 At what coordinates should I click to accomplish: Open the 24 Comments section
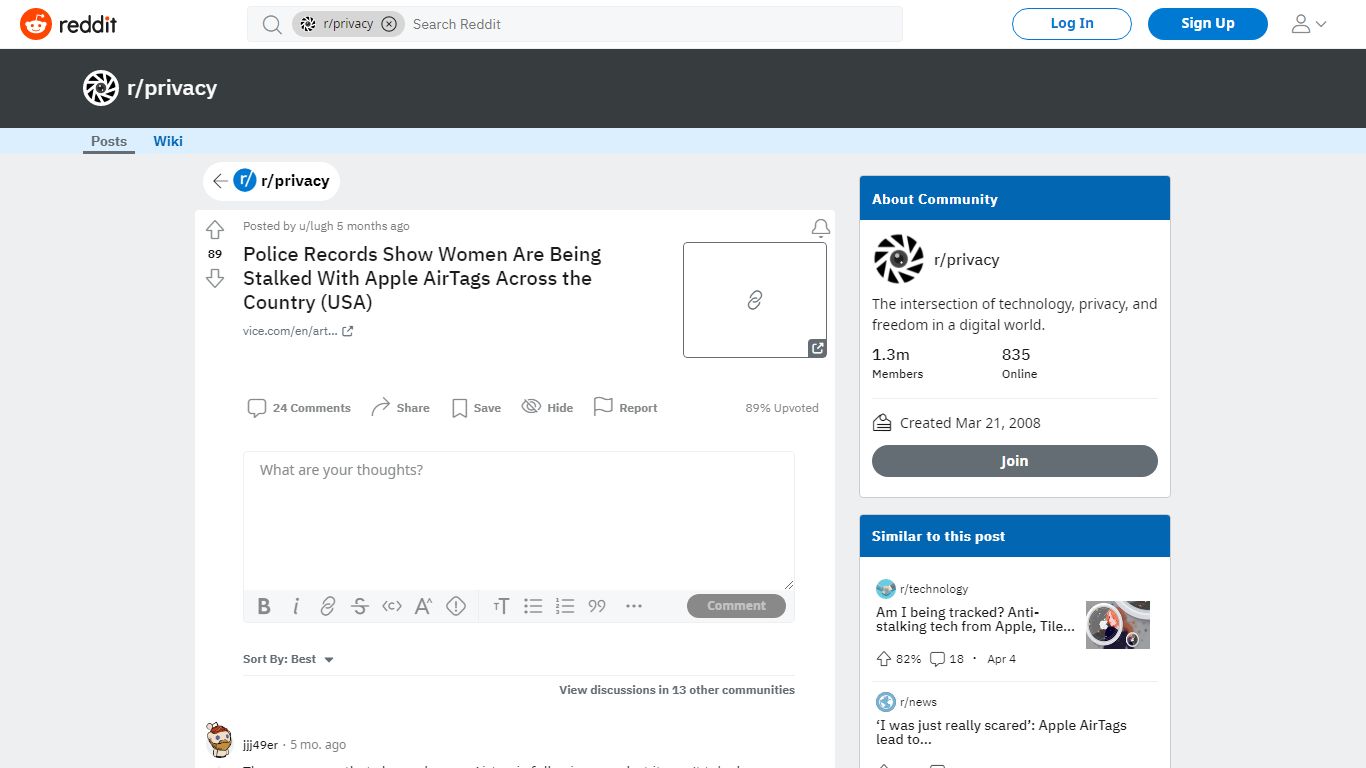click(x=299, y=408)
